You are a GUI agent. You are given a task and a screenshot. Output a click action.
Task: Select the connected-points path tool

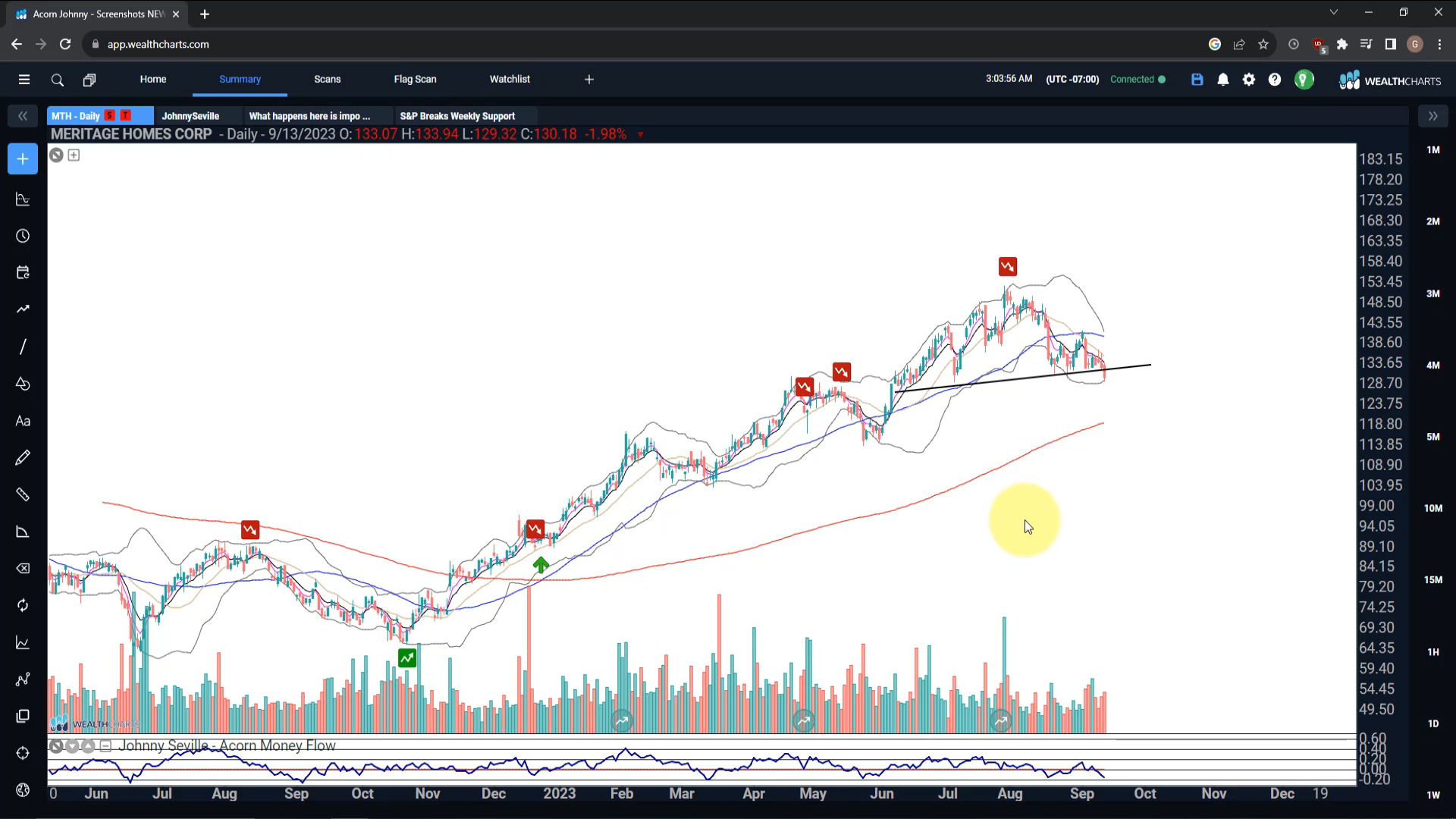click(x=23, y=679)
